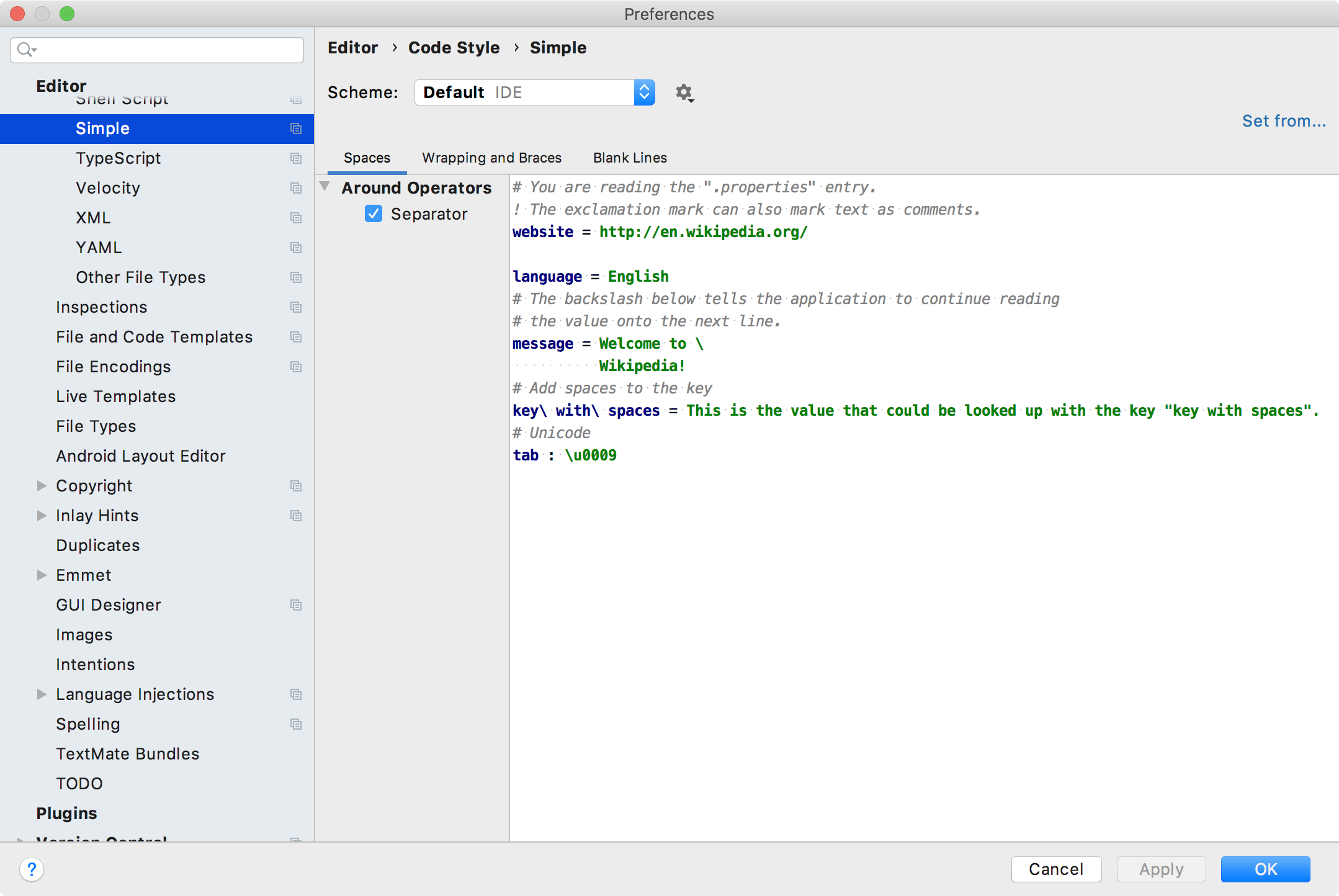Click the Apply button
1339x896 pixels.
click(1161, 869)
